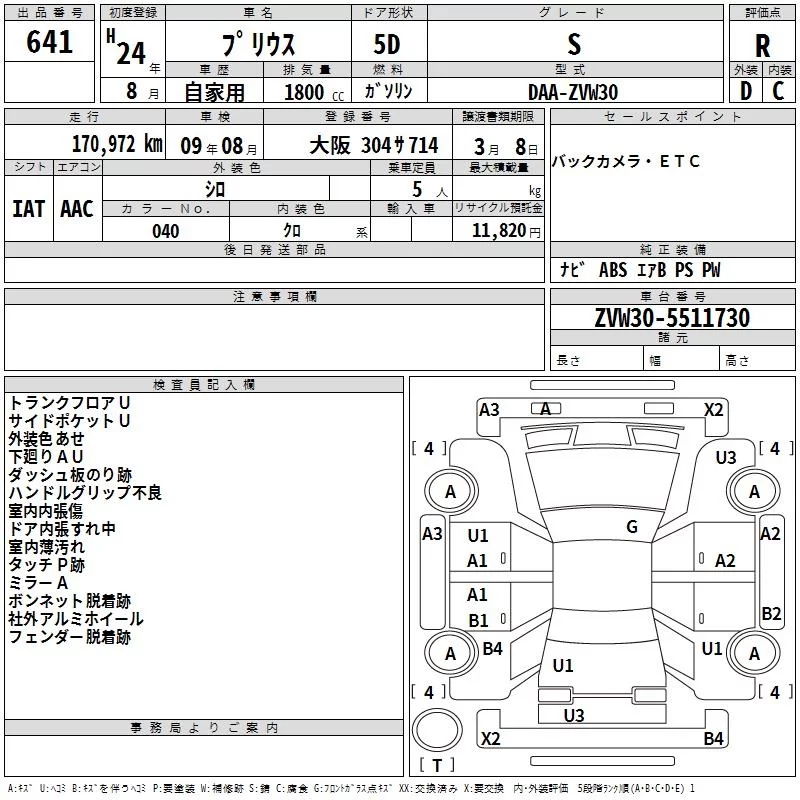Select exterior grade D under 外装

click(745, 91)
